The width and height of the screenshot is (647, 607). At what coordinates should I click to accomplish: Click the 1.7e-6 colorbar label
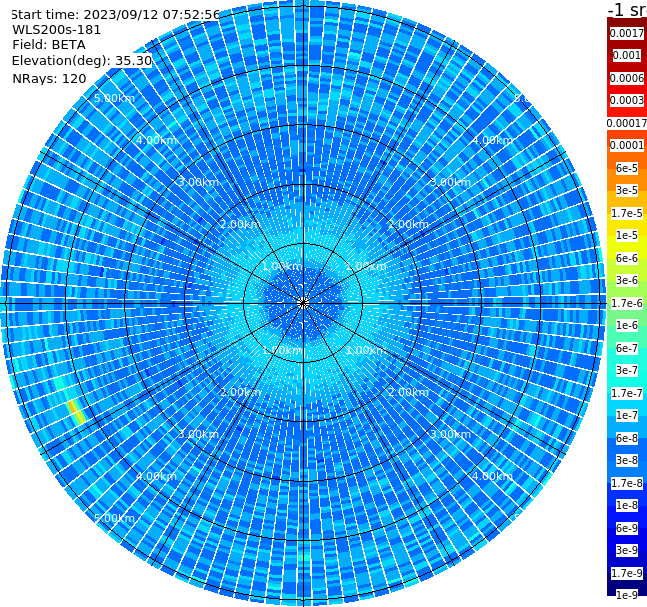point(627,303)
